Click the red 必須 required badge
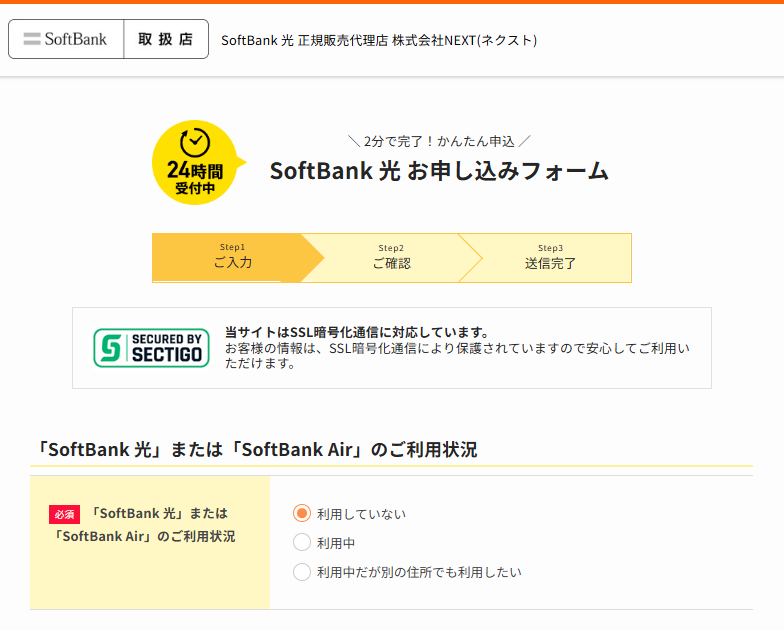This screenshot has width=784, height=630. (x=65, y=514)
